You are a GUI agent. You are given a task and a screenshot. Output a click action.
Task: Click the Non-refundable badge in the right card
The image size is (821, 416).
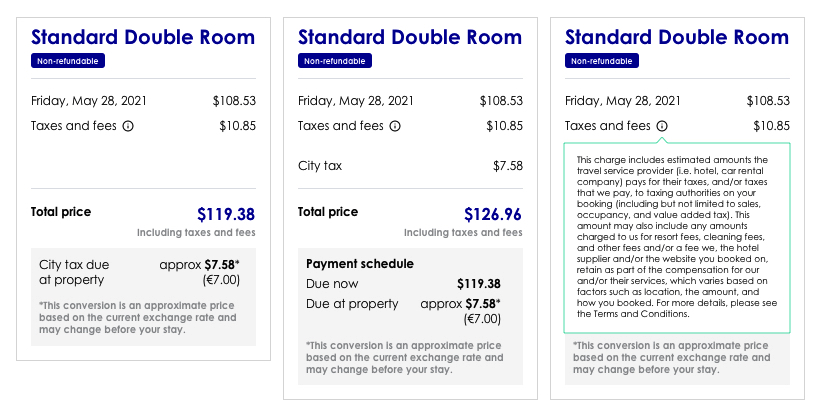coord(602,61)
